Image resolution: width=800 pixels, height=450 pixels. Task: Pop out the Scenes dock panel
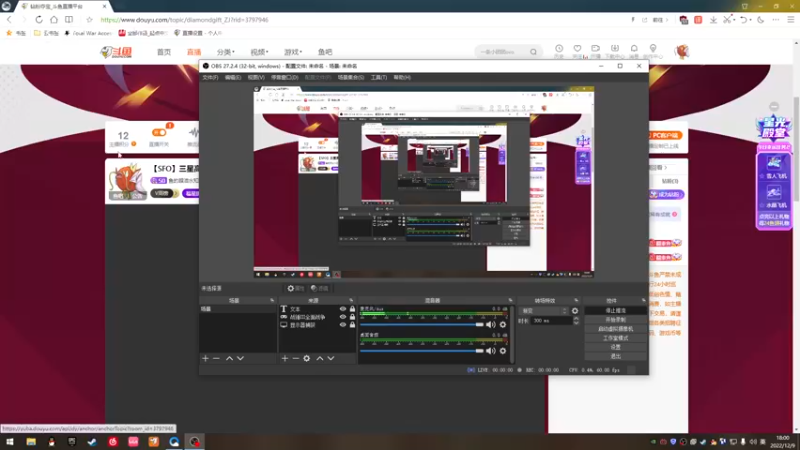coord(272,301)
